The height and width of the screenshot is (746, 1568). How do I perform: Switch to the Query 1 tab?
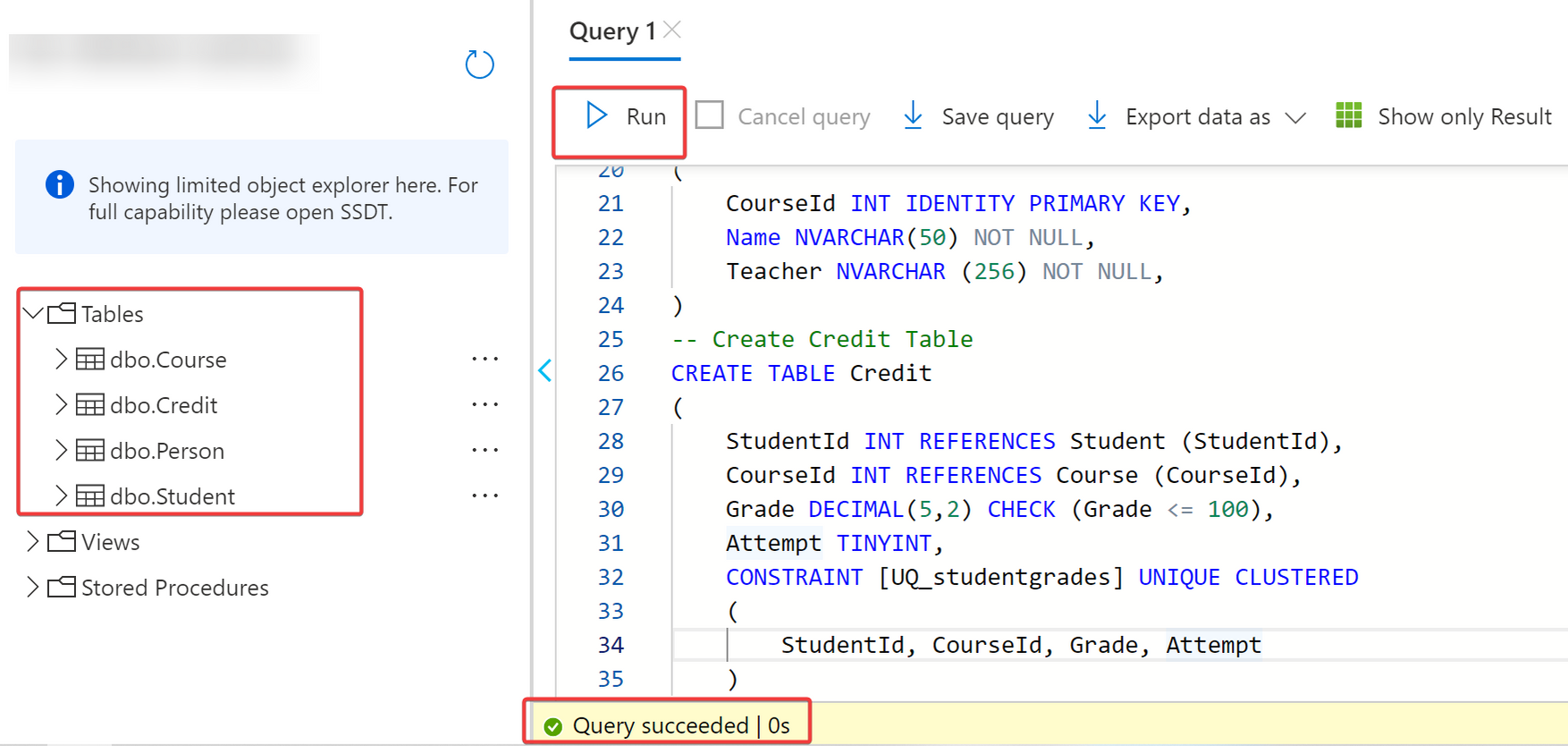(612, 31)
